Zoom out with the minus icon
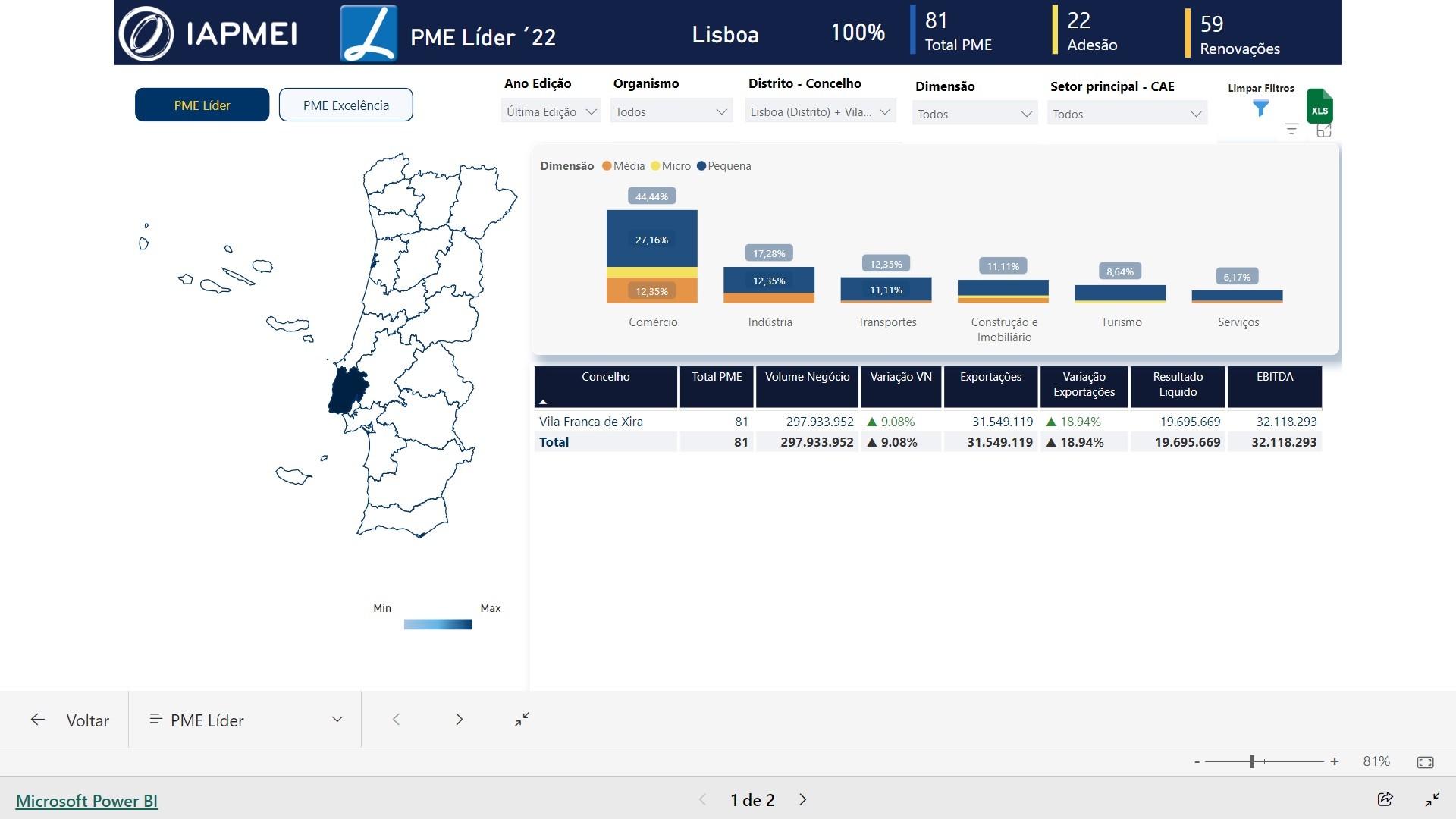This screenshot has width=1456, height=819. [1197, 761]
